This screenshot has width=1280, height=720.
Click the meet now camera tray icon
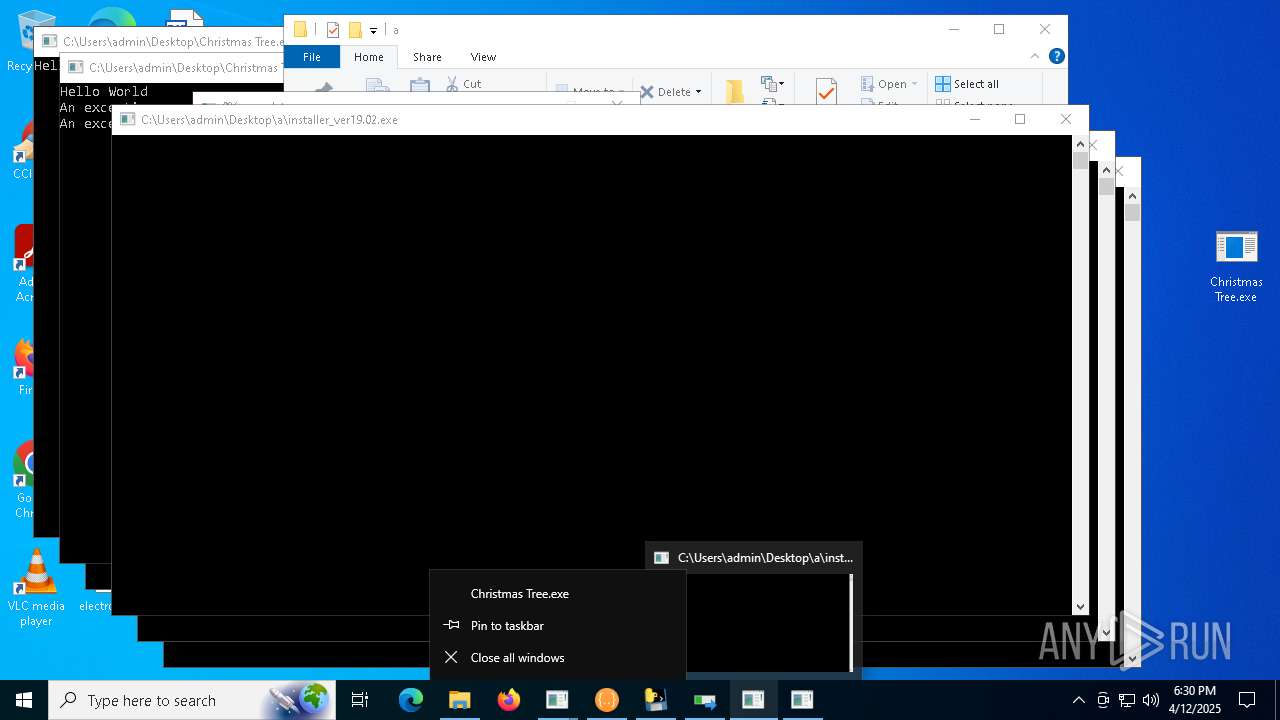tap(1103, 700)
